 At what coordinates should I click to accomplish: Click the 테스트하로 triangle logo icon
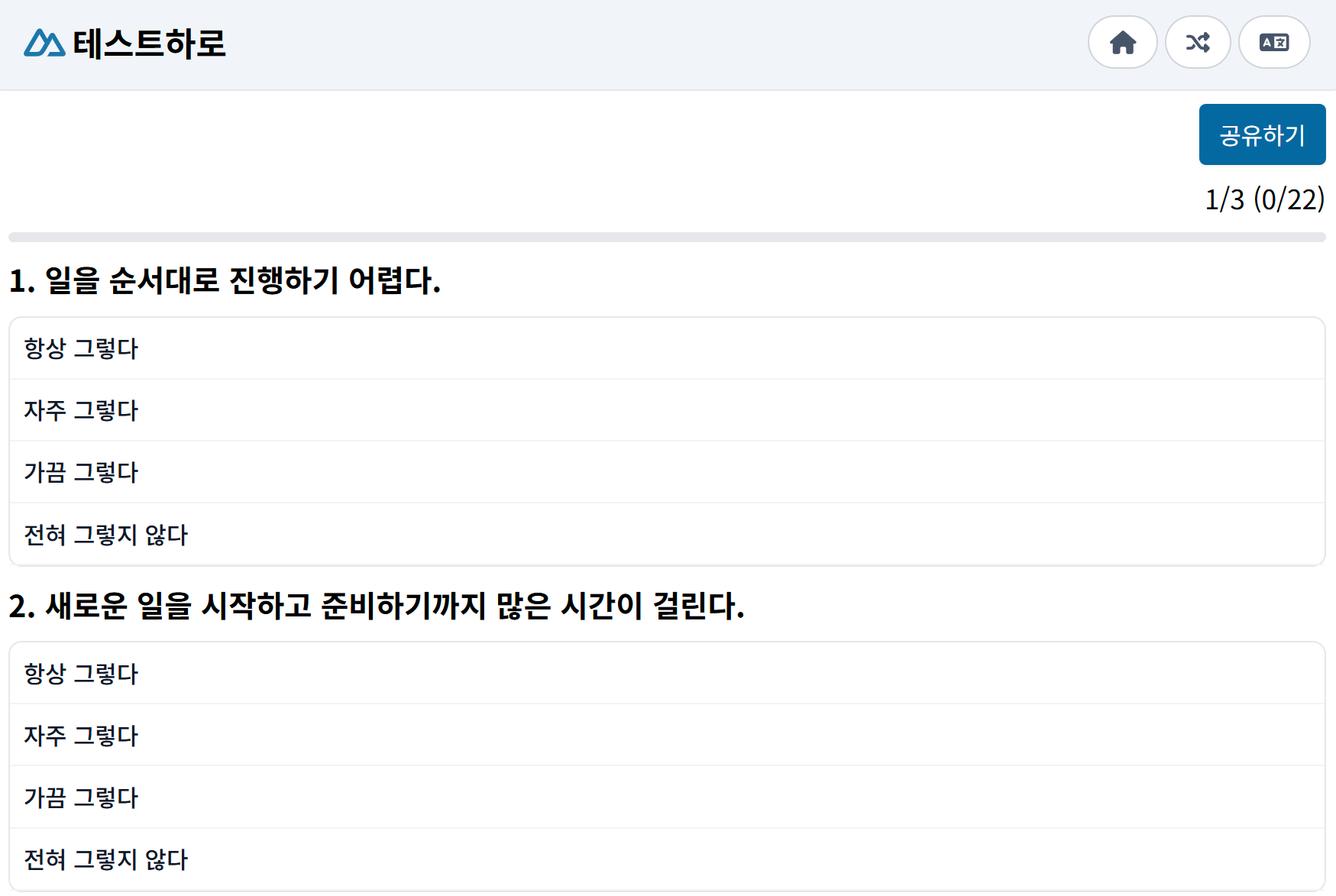pos(44,44)
